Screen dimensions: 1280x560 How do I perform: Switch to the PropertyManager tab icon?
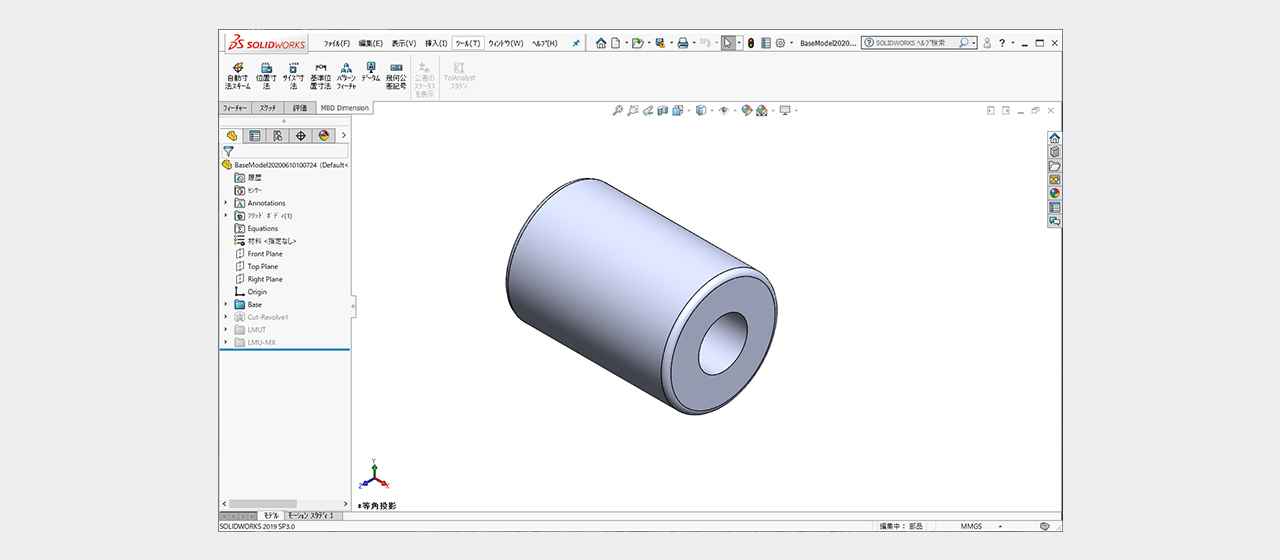pyautogui.click(x=254, y=136)
